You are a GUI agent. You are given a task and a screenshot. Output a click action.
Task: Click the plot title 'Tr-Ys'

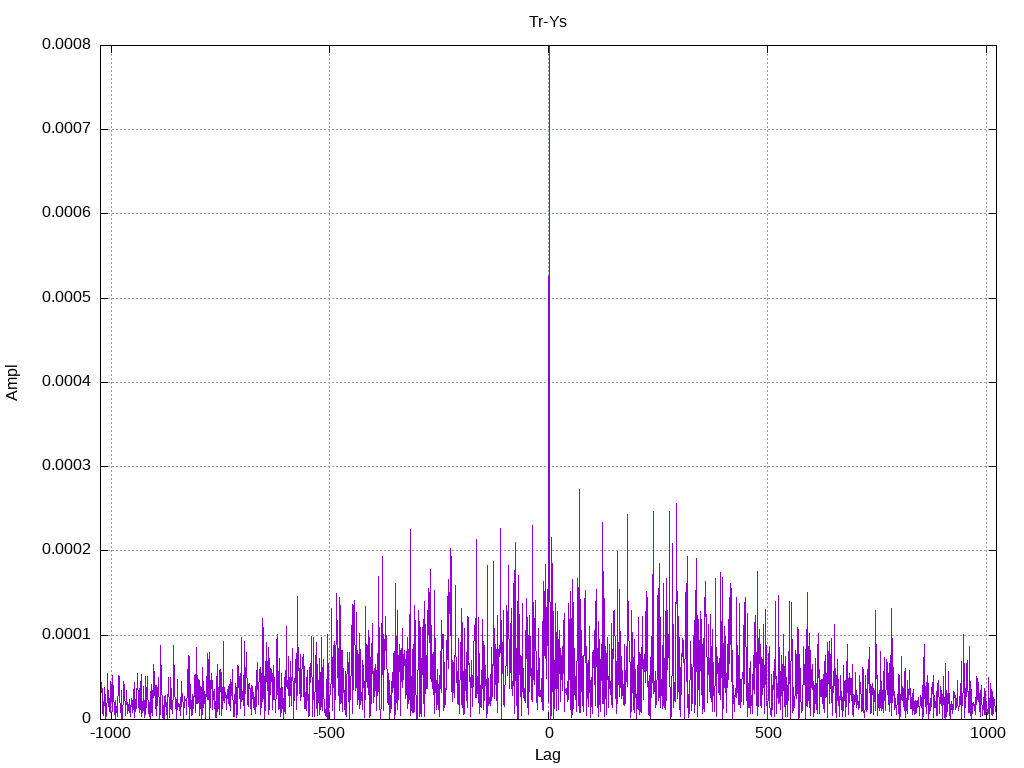548,22
